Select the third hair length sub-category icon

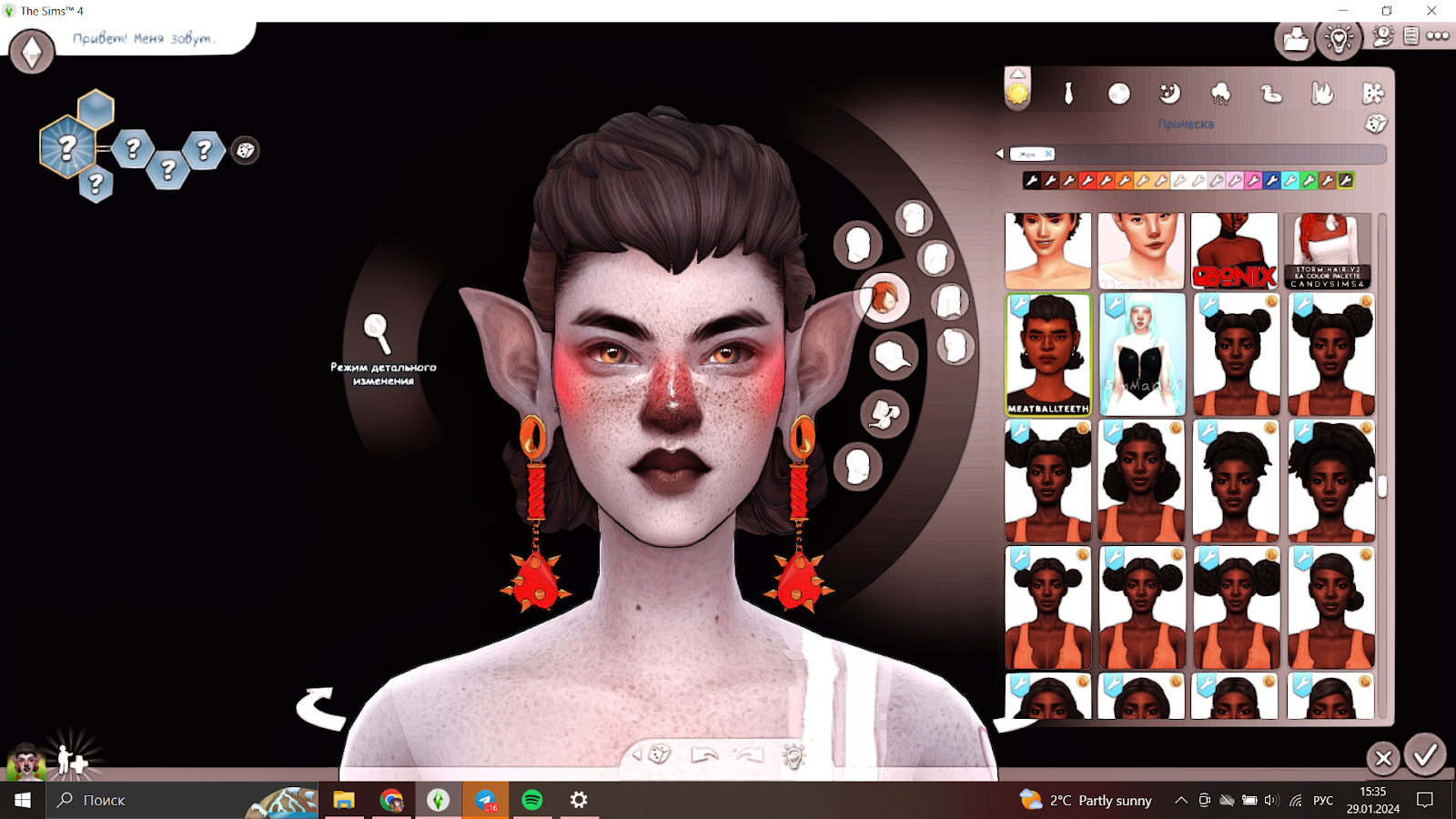pyautogui.click(x=949, y=301)
